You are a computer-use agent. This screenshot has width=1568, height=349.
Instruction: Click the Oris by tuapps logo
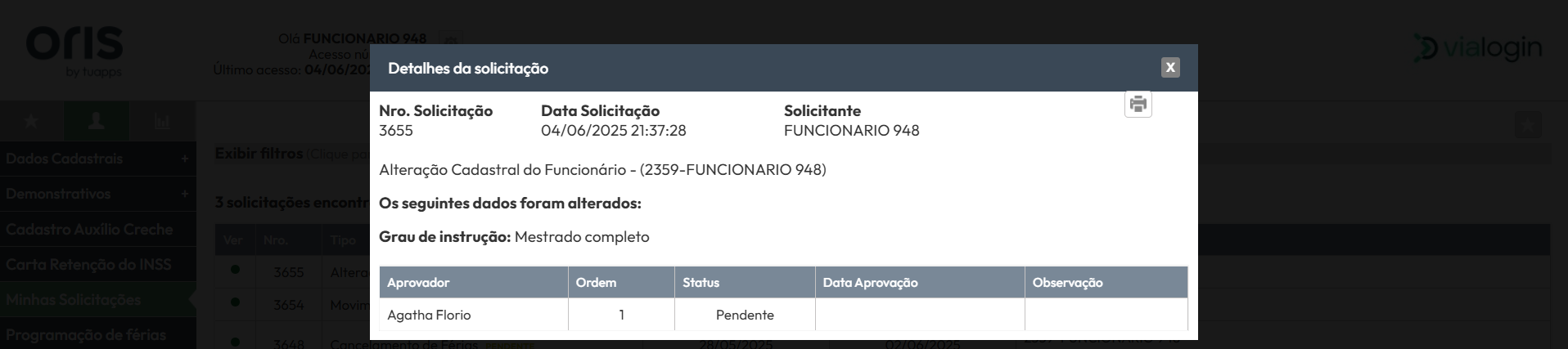[74, 51]
